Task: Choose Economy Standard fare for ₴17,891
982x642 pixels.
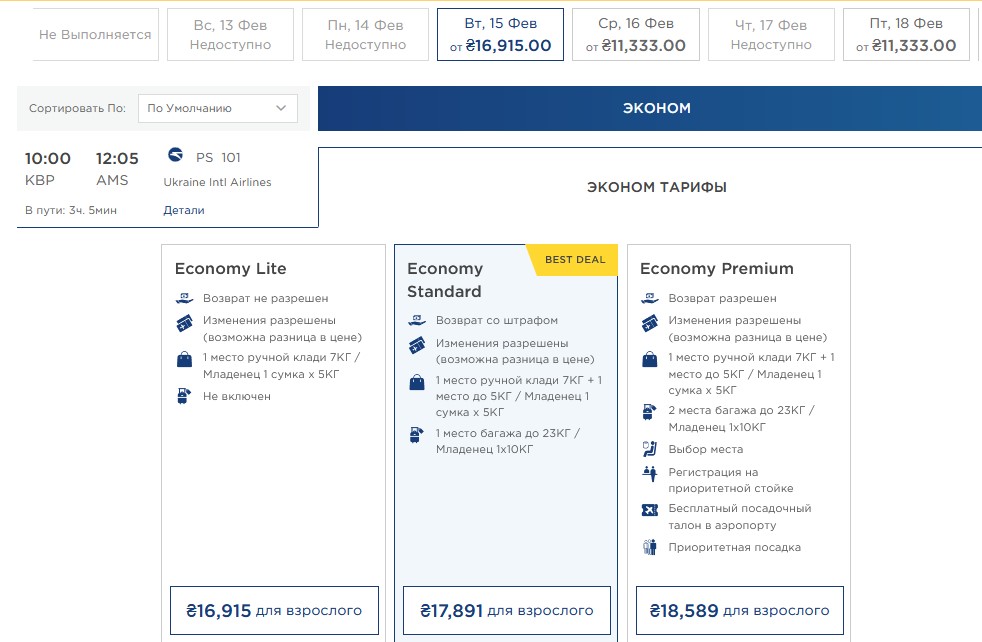Action: (506, 610)
